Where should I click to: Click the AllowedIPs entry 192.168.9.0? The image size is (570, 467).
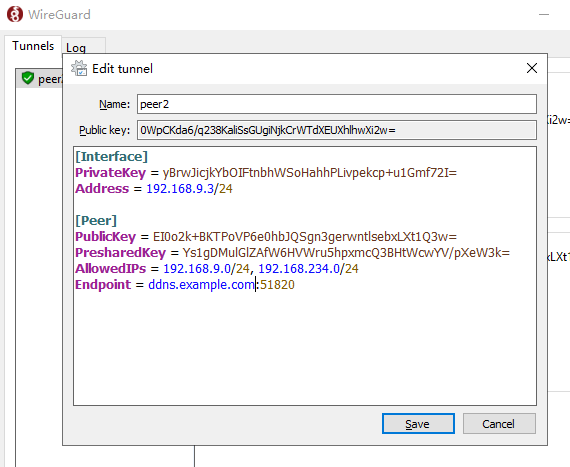(197, 269)
